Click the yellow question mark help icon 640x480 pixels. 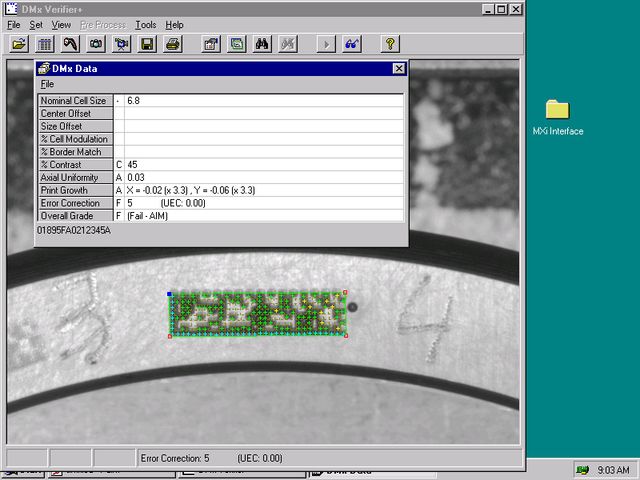pyautogui.click(x=390, y=44)
